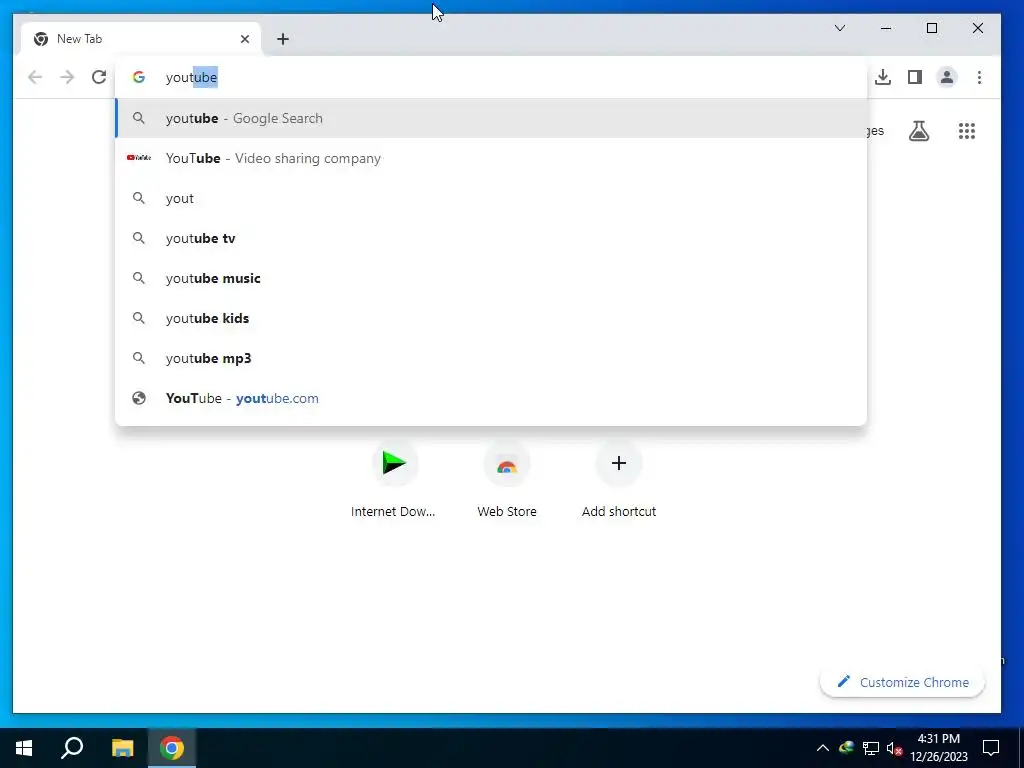Open a new tab with plus button
This screenshot has width=1024, height=768.
point(283,39)
